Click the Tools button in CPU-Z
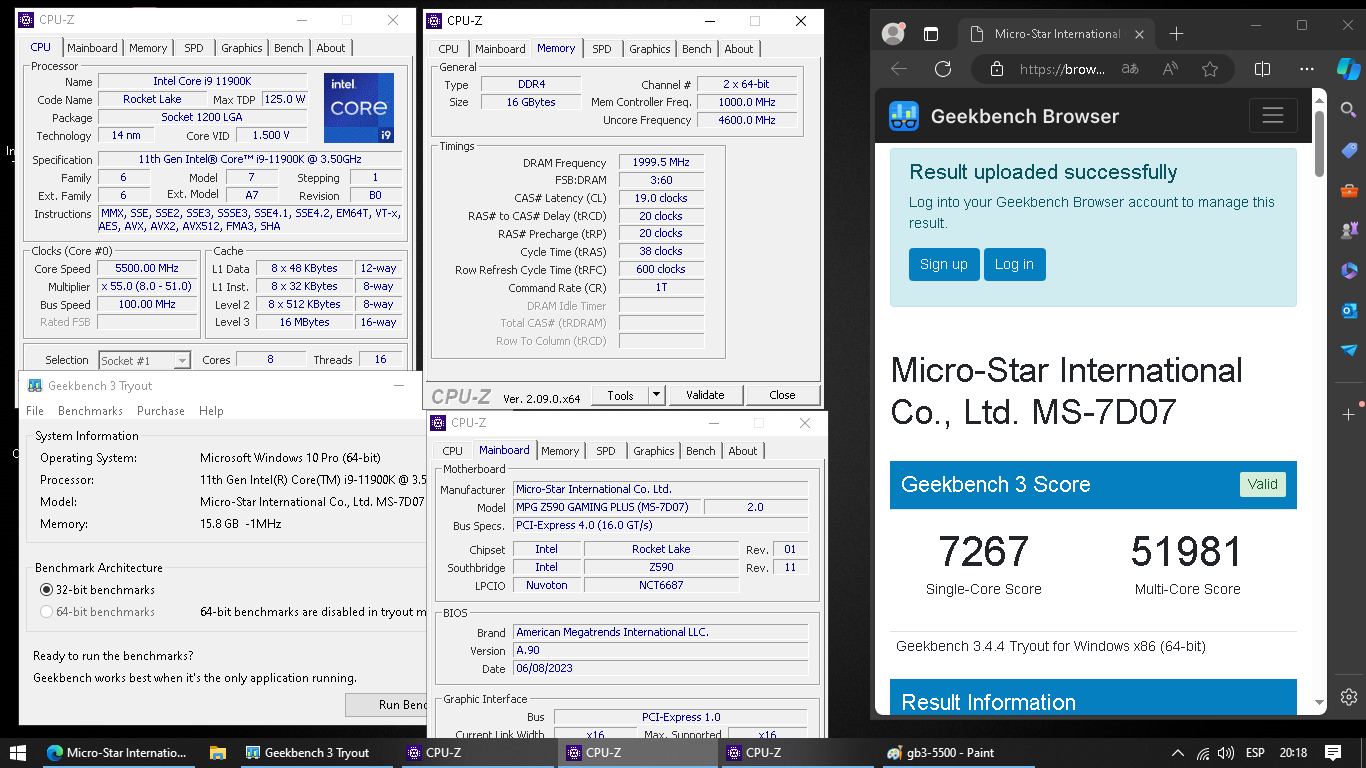 620,395
